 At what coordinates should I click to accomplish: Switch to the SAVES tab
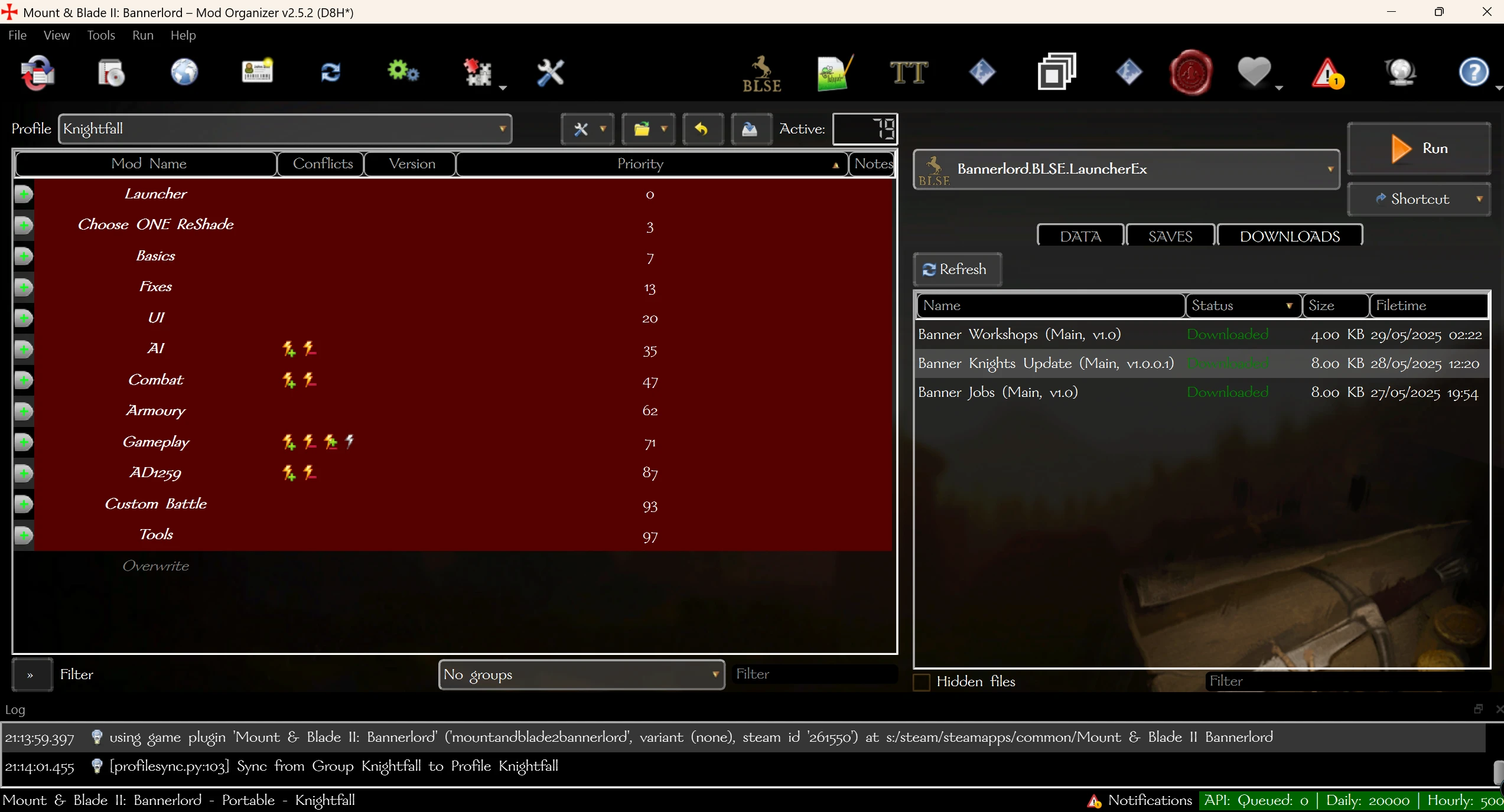tap(1170, 236)
